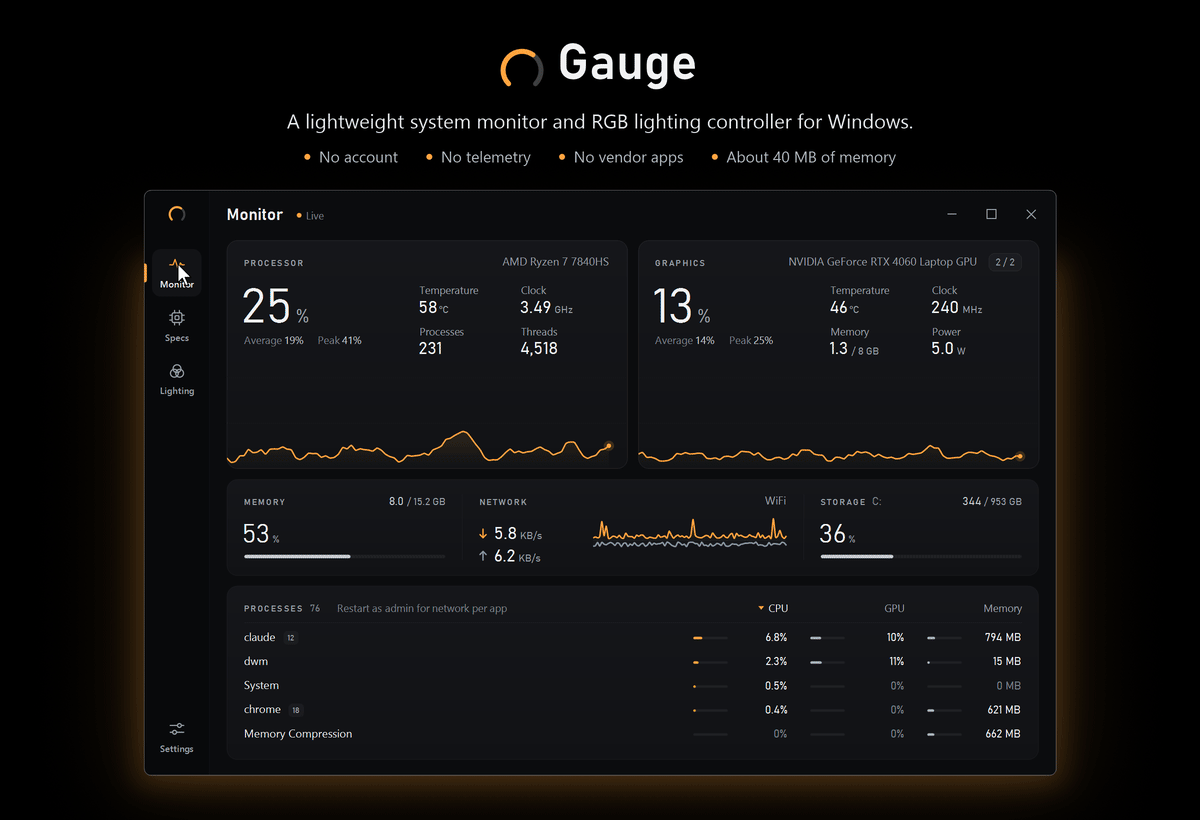Click the Gauge ring logo in sidebar

click(177, 214)
